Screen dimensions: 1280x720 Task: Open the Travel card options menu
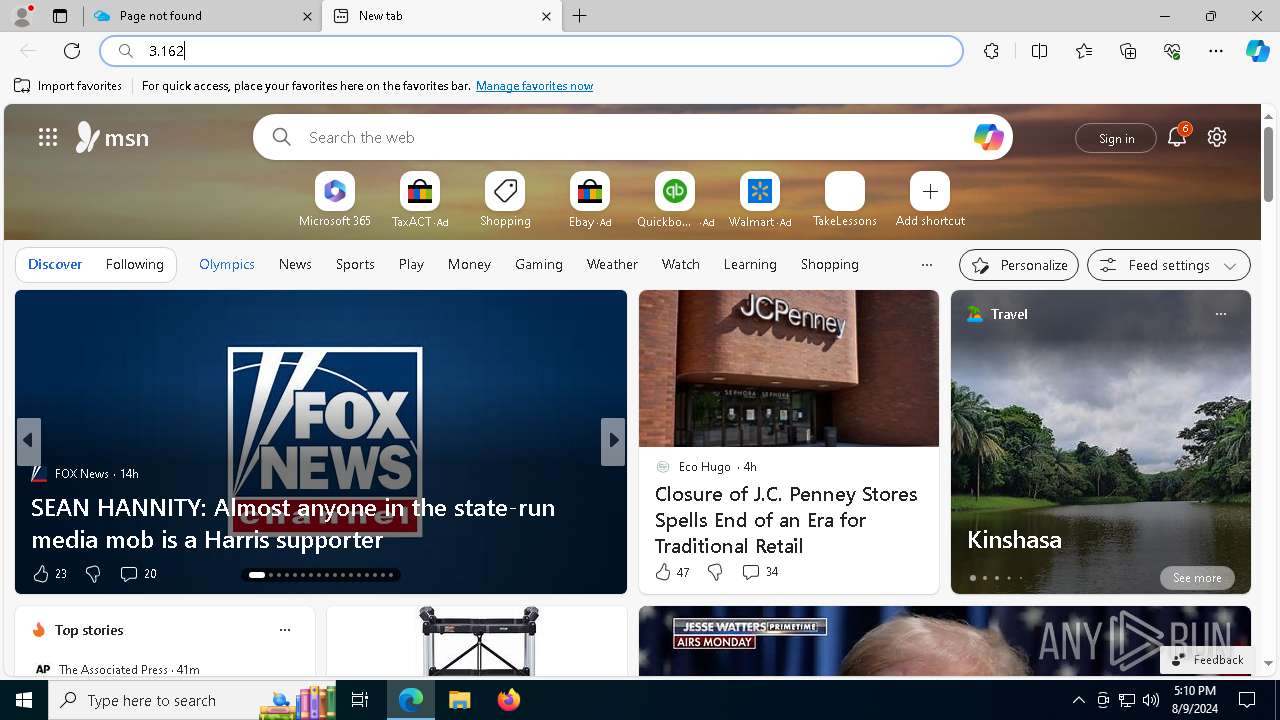(1220, 314)
